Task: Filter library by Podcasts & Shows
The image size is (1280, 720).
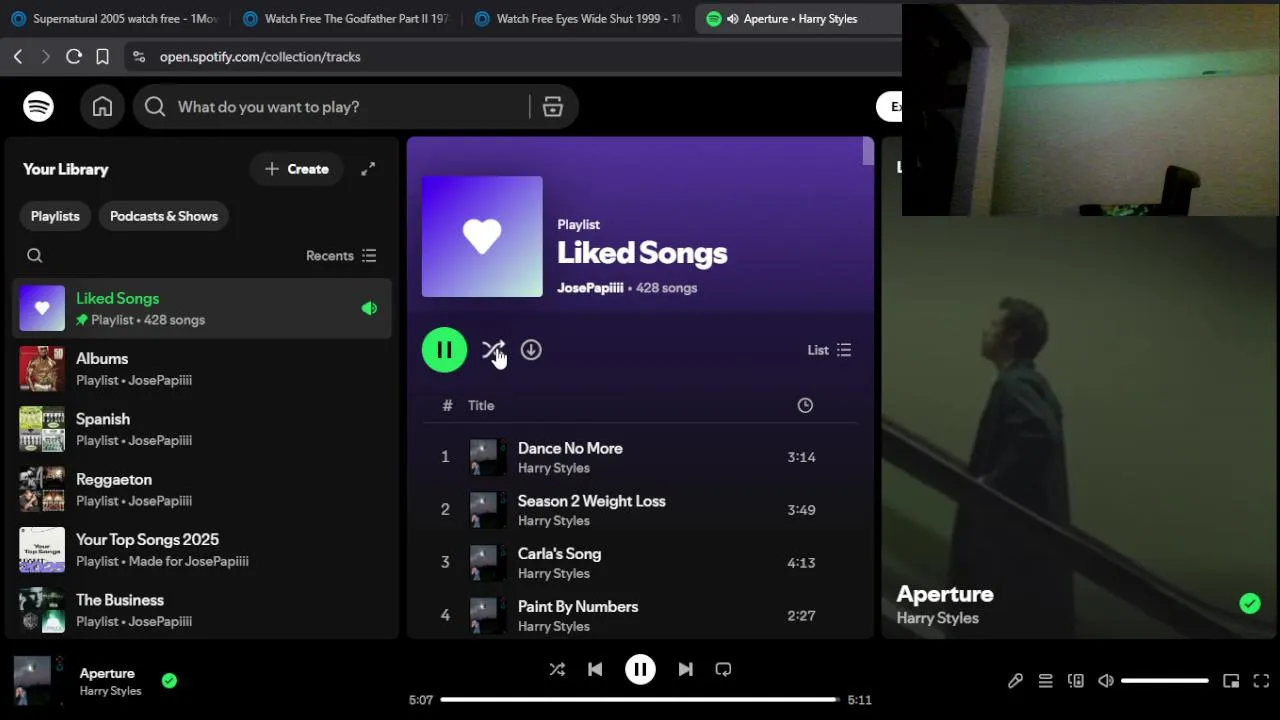Action: [164, 216]
